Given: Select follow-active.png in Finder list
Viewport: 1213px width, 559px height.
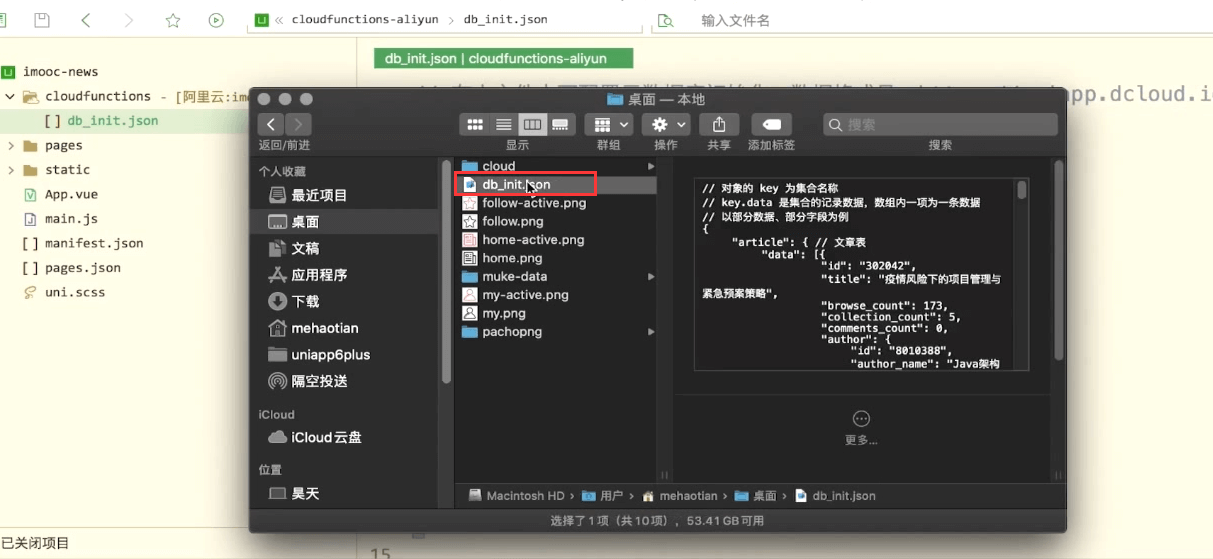Looking at the screenshot, I should [x=534, y=203].
